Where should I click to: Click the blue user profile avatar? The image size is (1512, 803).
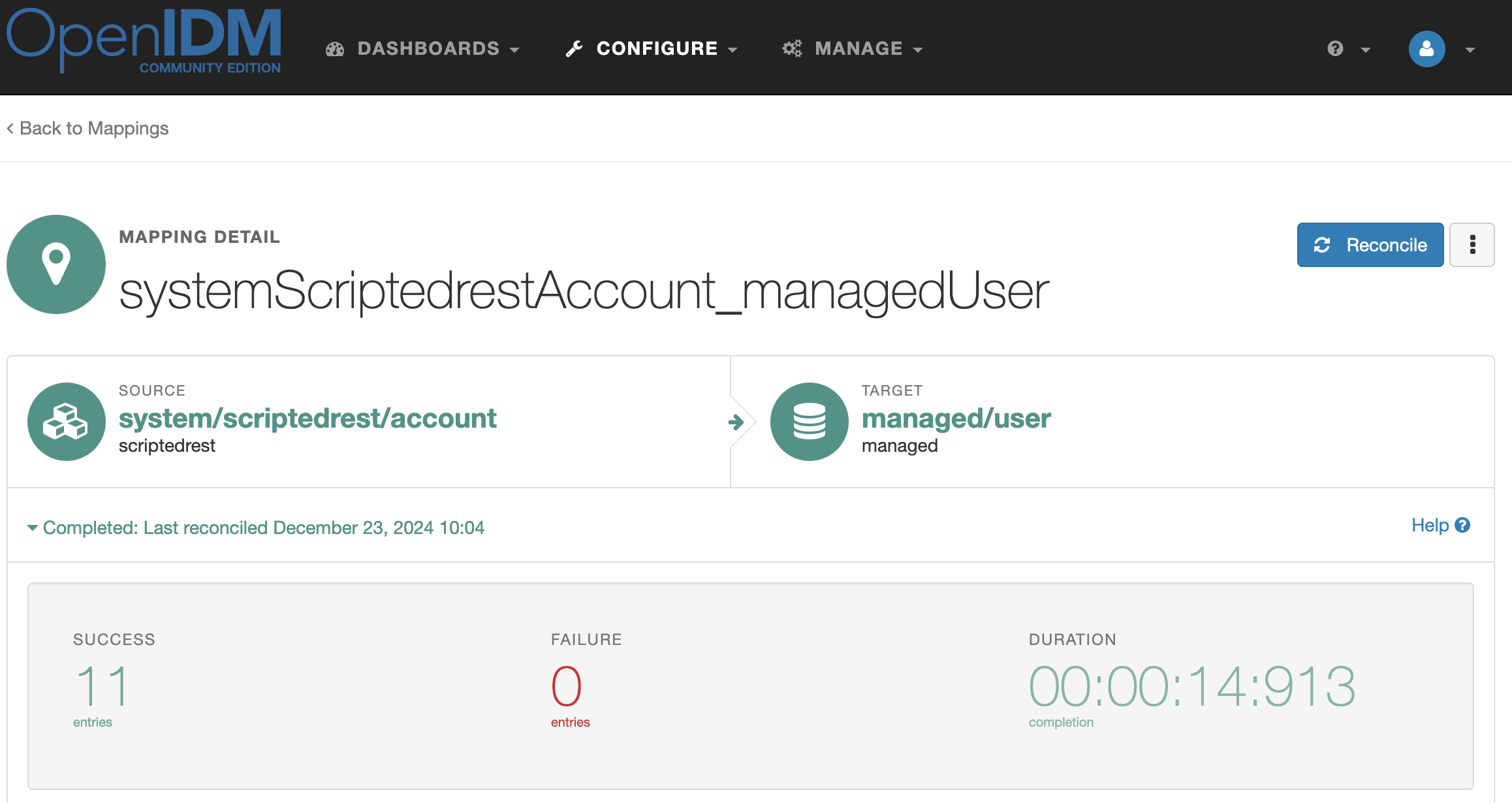1426,49
